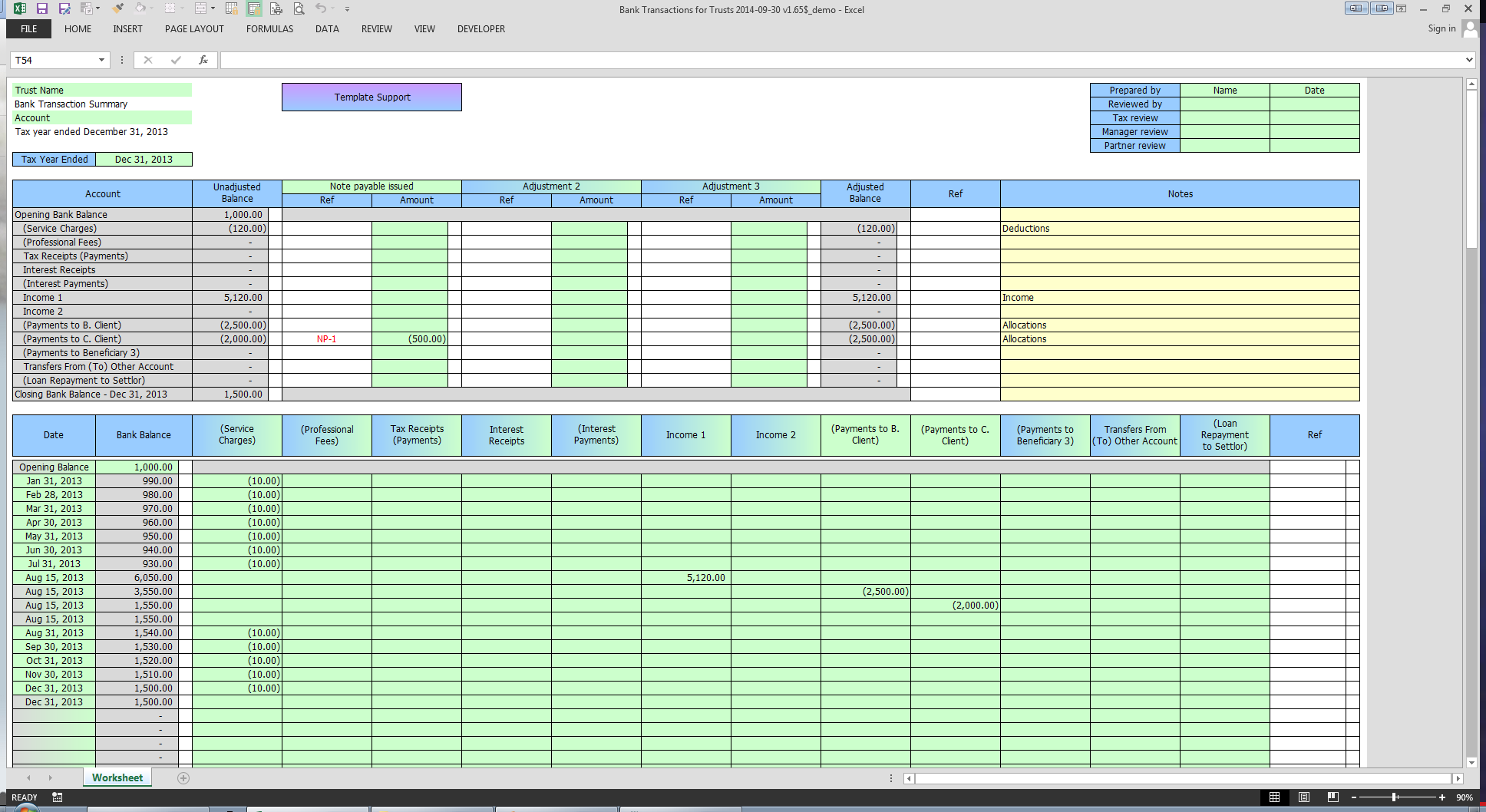The height and width of the screenshot is (812, 1486).
Task: Click the horizontal scrollbar left arrow
Action: pos(909,778)
